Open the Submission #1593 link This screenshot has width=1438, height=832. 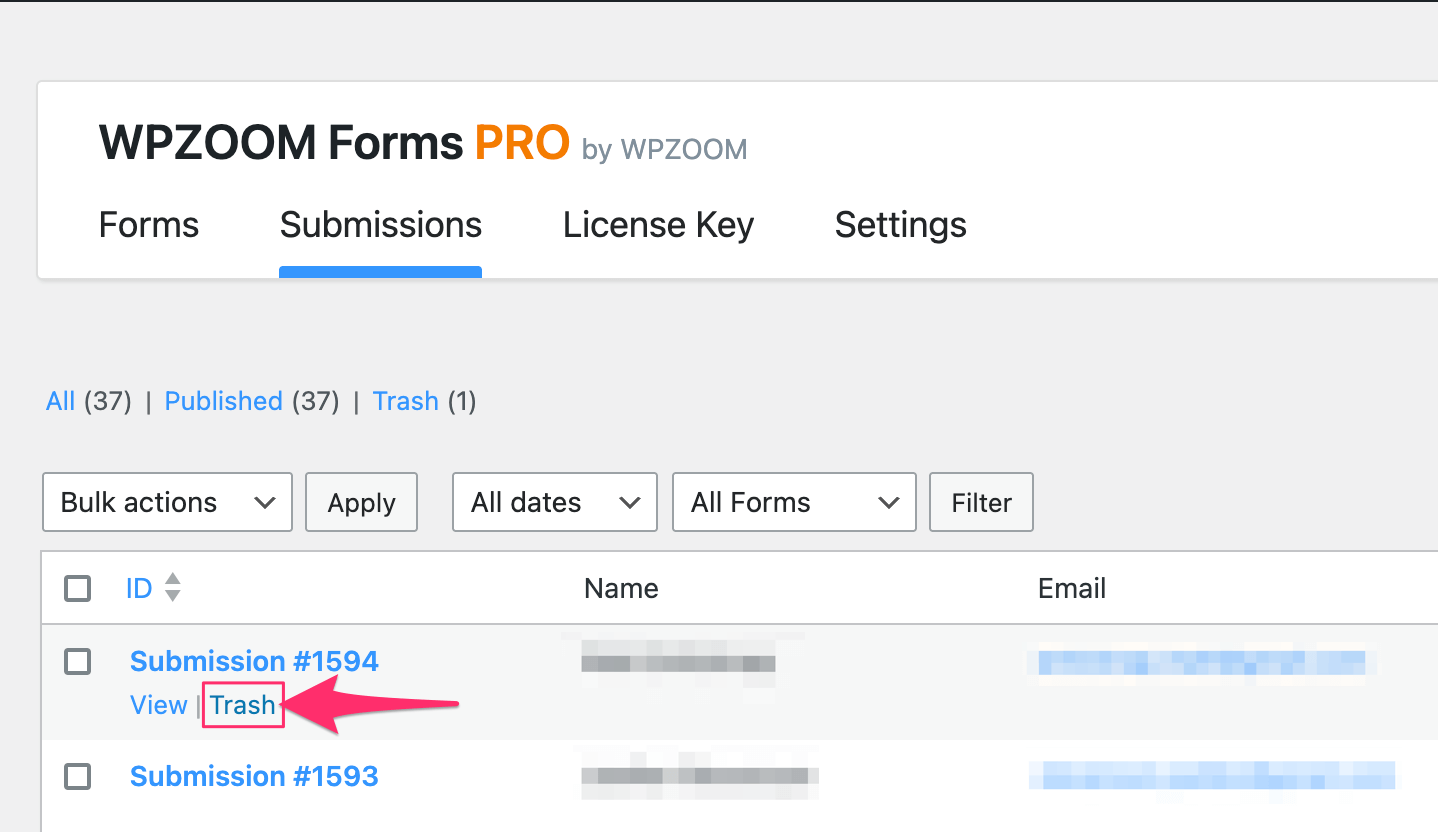[x=254, y=776]
